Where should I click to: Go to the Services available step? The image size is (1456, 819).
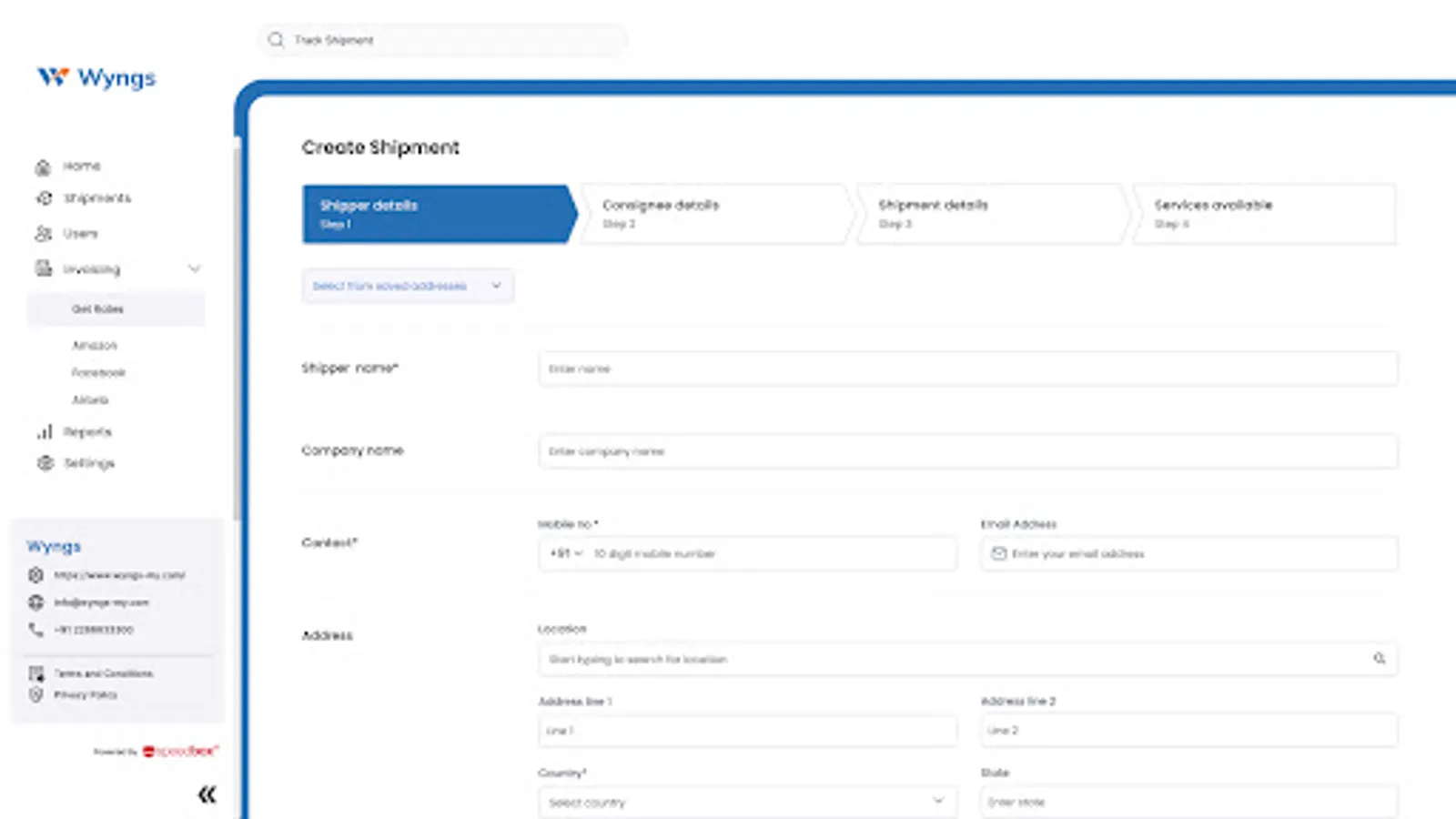coord(1263,213)
